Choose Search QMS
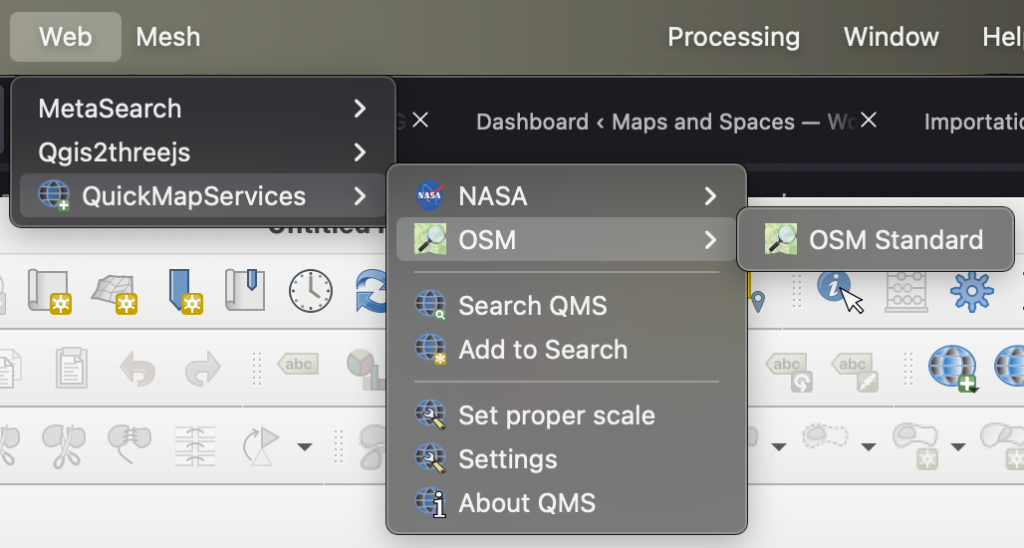 566,306
